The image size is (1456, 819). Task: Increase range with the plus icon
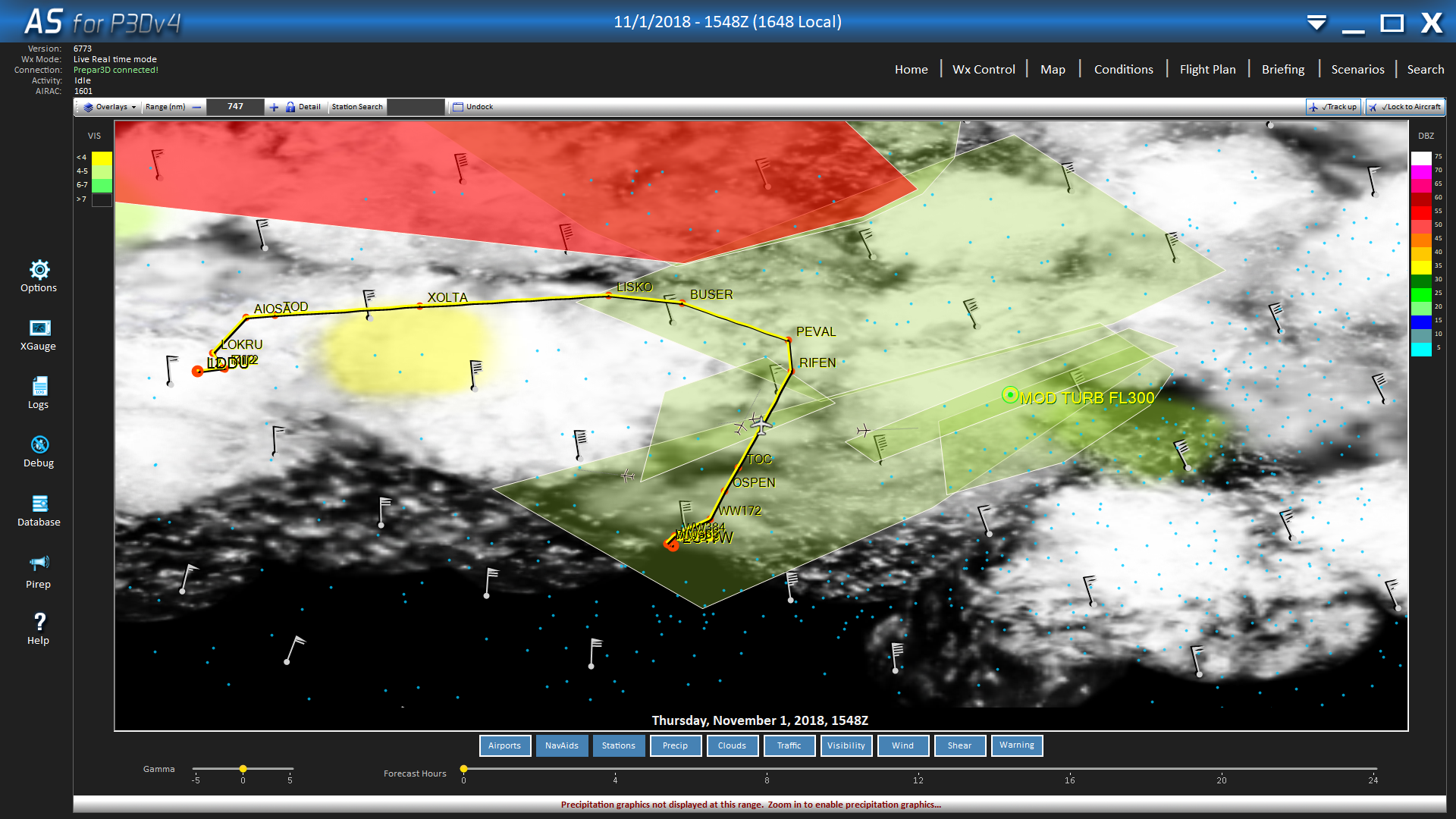click(274, 107)
